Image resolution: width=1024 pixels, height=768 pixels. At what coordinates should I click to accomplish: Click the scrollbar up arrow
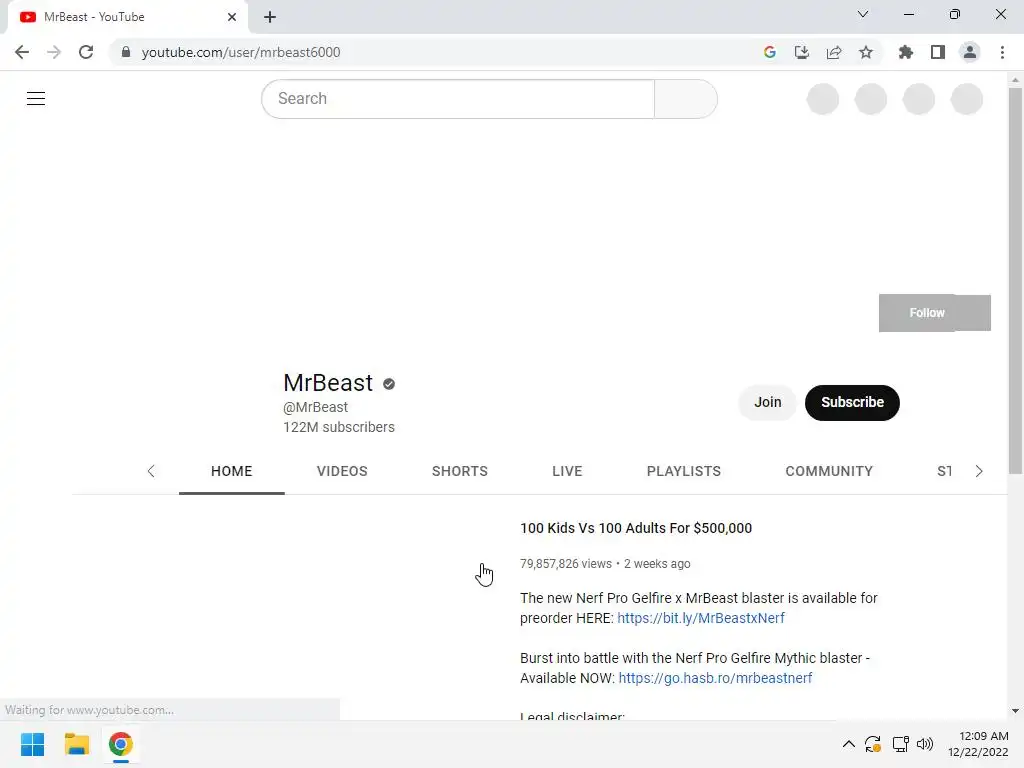(1015, 80)
